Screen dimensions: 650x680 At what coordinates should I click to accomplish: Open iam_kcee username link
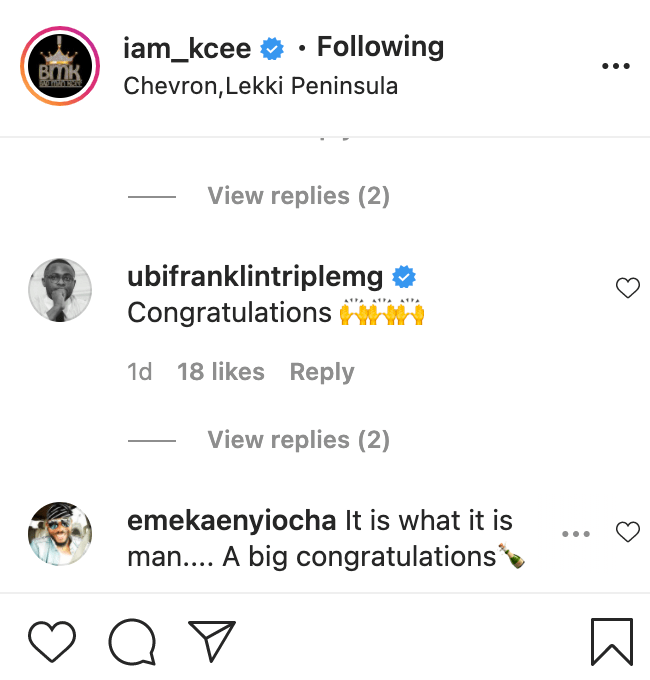click(x=187, y=47)
